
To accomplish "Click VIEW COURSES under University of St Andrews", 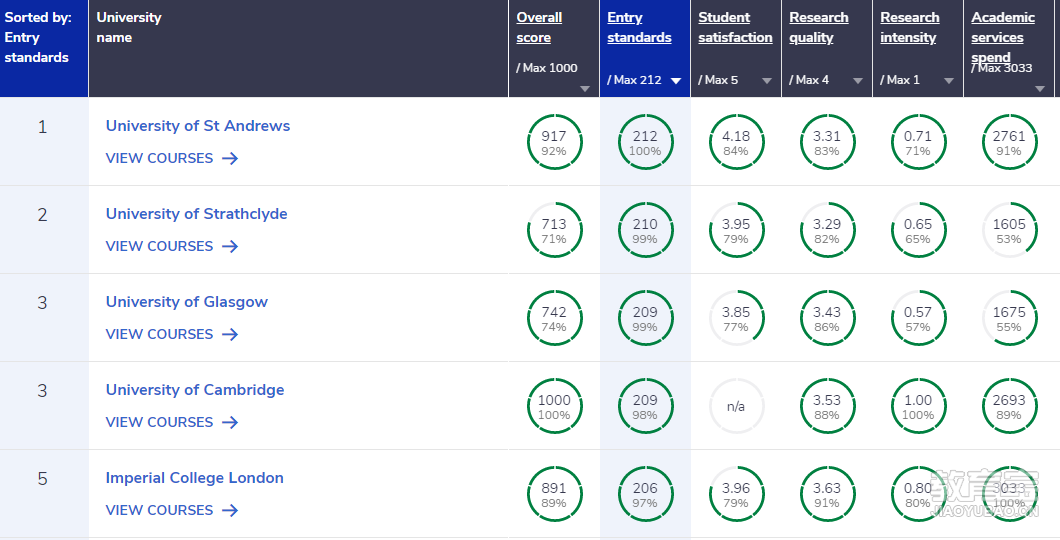I will point(159,158).
